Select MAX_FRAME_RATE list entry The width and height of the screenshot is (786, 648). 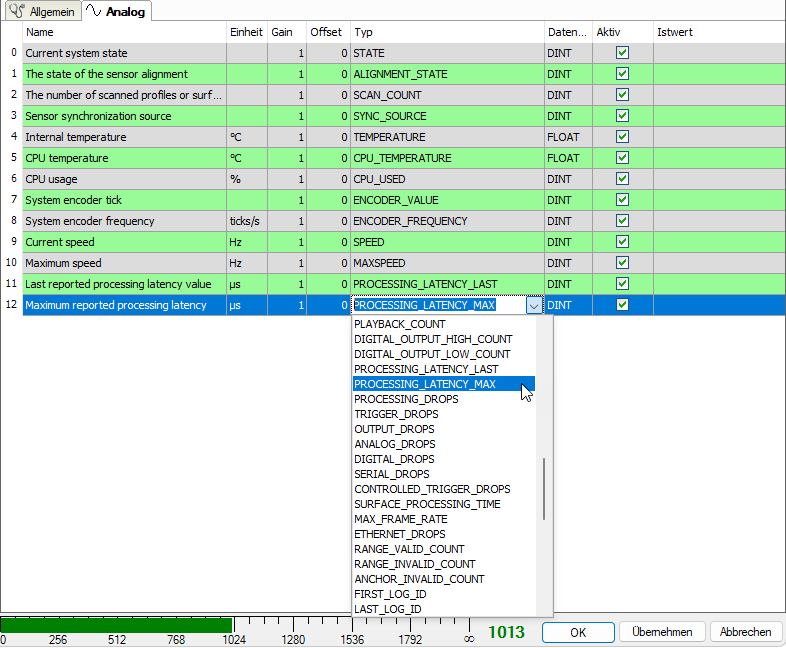point(401,519)
